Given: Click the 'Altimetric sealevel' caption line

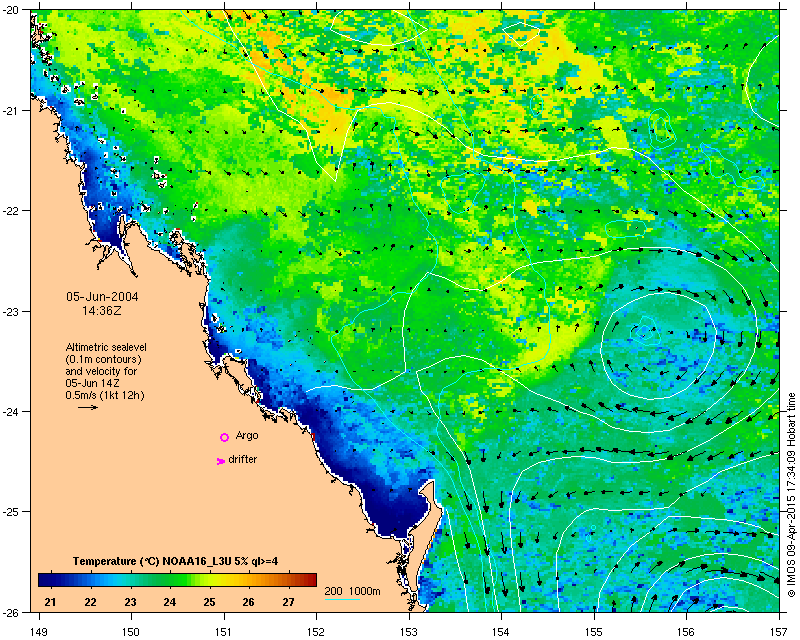Looking at the screenshot, I should (x=106, y=347).
